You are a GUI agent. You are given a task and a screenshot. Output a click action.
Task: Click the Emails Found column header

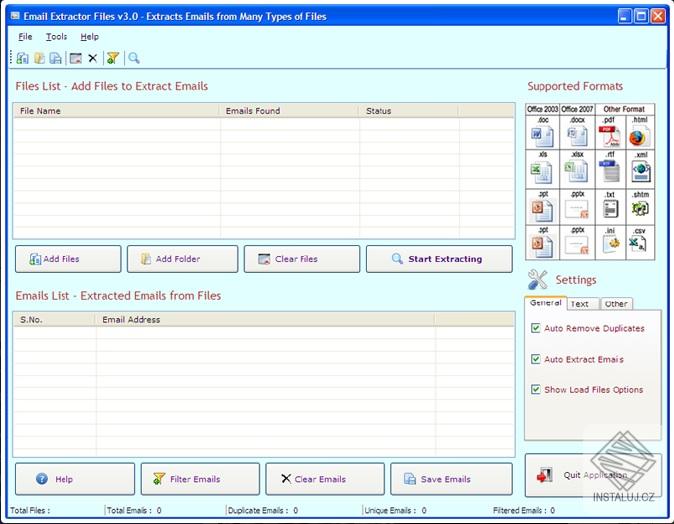tap(289, 111)
